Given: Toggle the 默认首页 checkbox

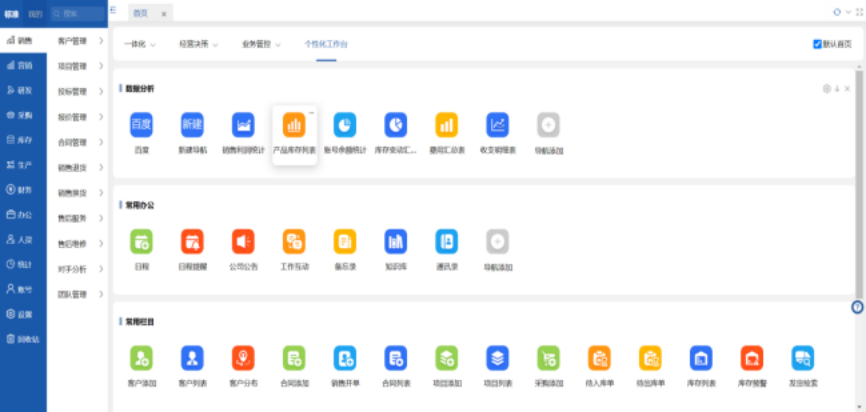Looking at the screenshot, I should pos(818,44).
